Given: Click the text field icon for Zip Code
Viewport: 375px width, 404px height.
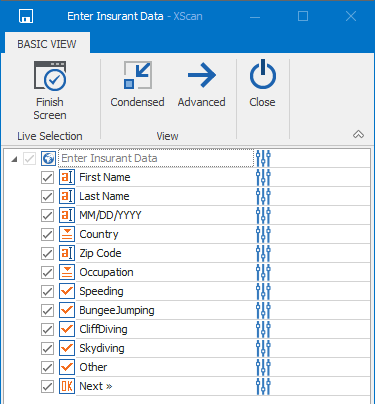Looking at the screenshot, I should click(x=67, y=253).
